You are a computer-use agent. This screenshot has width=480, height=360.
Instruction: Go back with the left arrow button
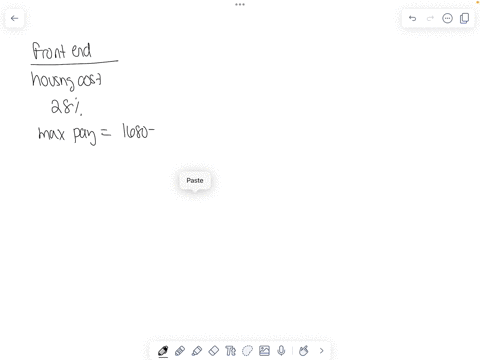(x=14, y=18)
